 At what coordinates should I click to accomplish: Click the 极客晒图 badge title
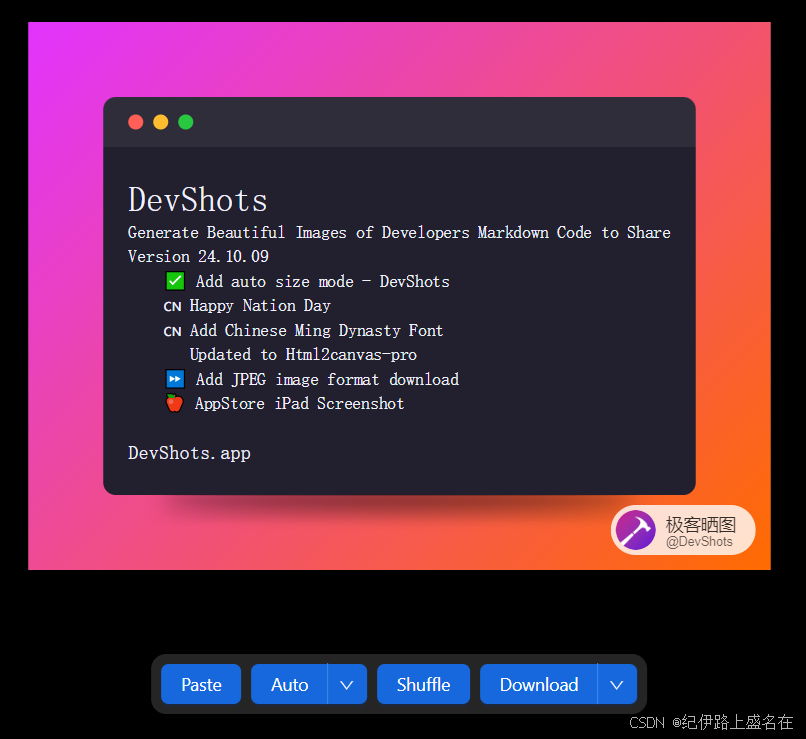[x=701, y=525]
